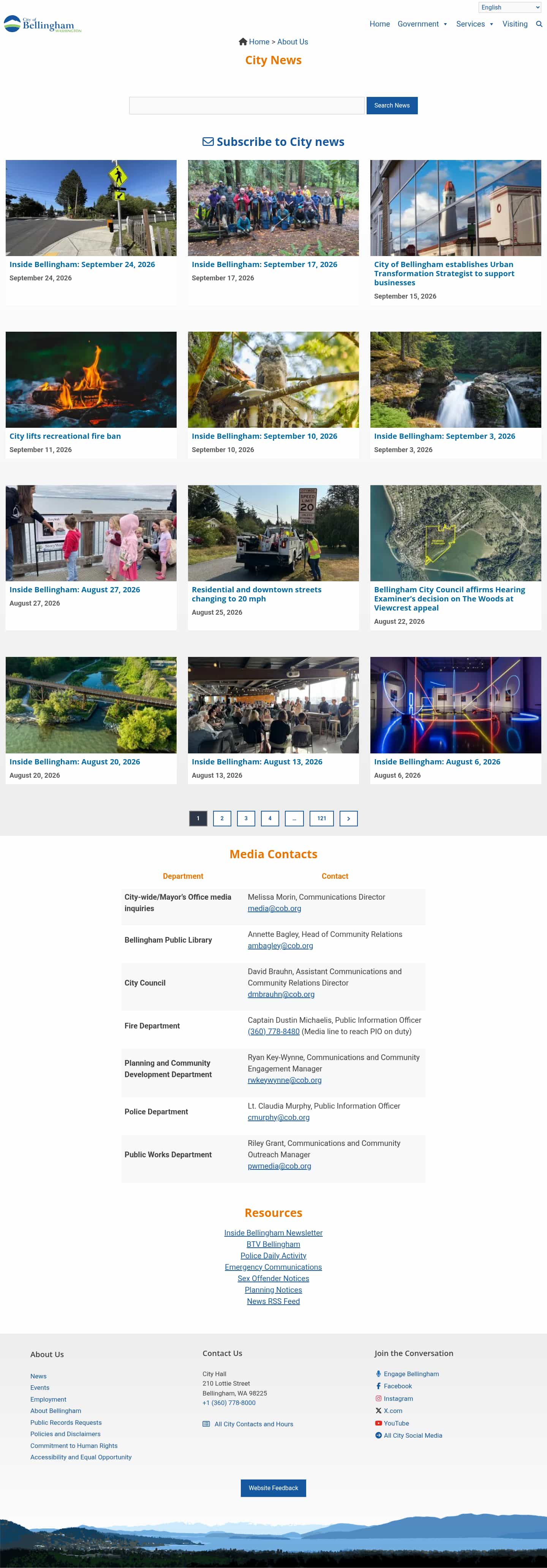
Task: Click the X.com icon in footer
Action: pyautogui.click(x=378, y=1410)
